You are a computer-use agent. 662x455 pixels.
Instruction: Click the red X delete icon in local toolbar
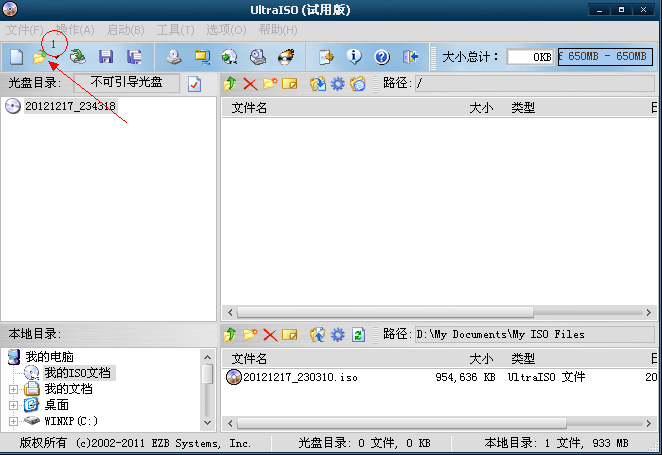point(270,335)
